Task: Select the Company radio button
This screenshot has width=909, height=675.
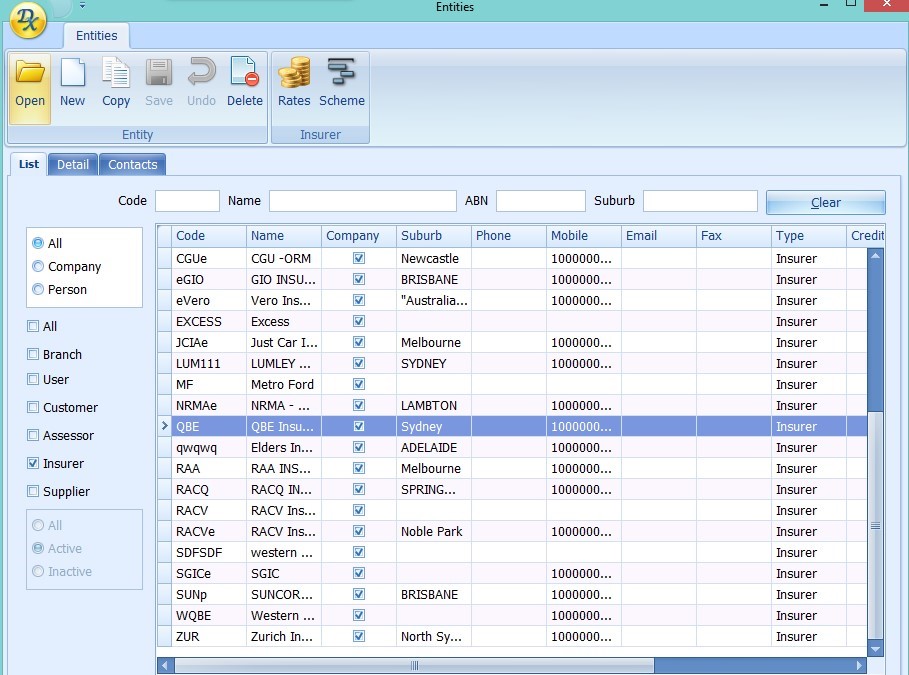Action: (x=38, y=266)
